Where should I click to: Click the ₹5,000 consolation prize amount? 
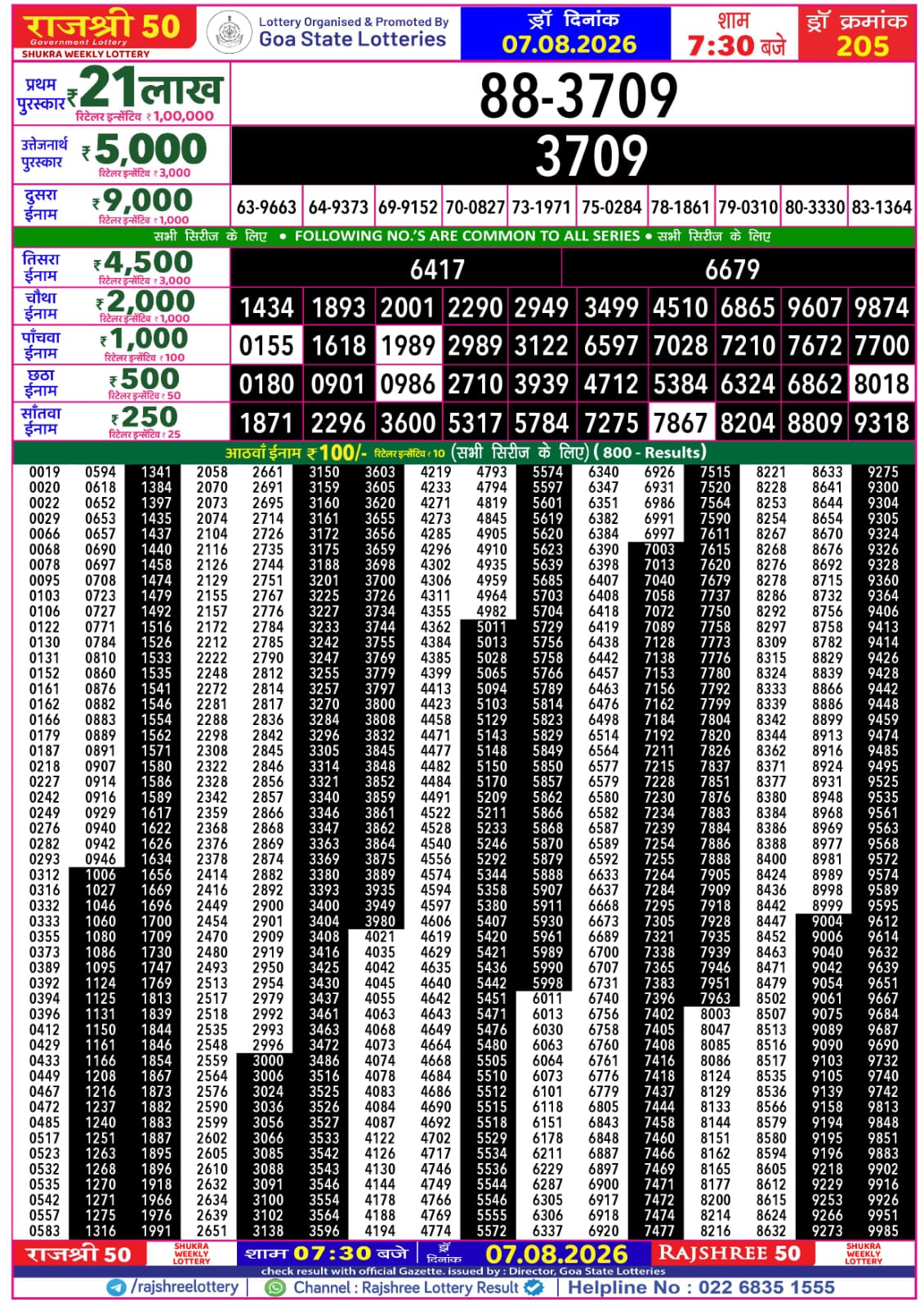pyautogui.click(x=145, y=150)
